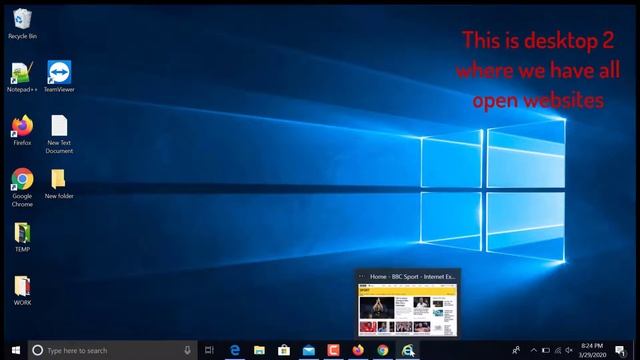Viewport: 640px width, 360px height.
Task: Open File Explorer from the taskbar
Action: (259, 350)
